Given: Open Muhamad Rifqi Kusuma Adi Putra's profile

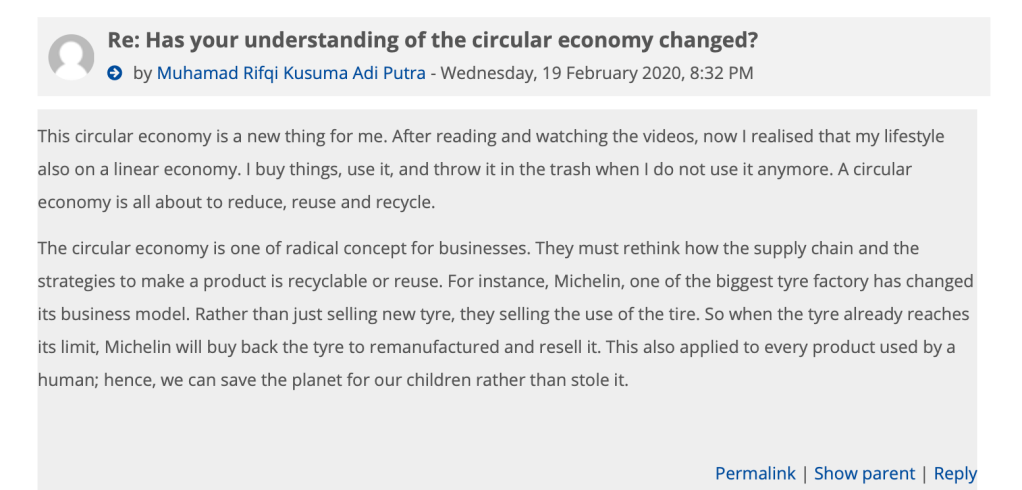Looking at the screenshot, I should click(x=291, y=73).
